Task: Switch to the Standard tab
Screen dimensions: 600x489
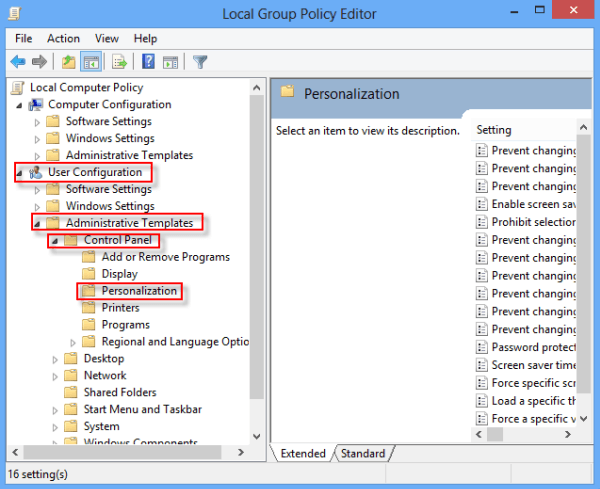Action: pos(363,453)
